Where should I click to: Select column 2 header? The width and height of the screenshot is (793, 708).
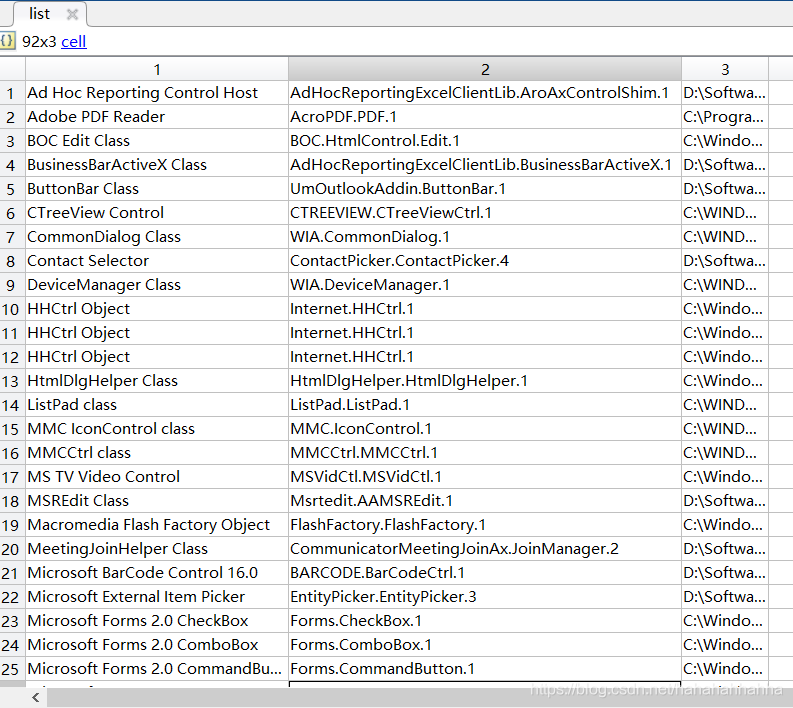[x=485, y=69]
